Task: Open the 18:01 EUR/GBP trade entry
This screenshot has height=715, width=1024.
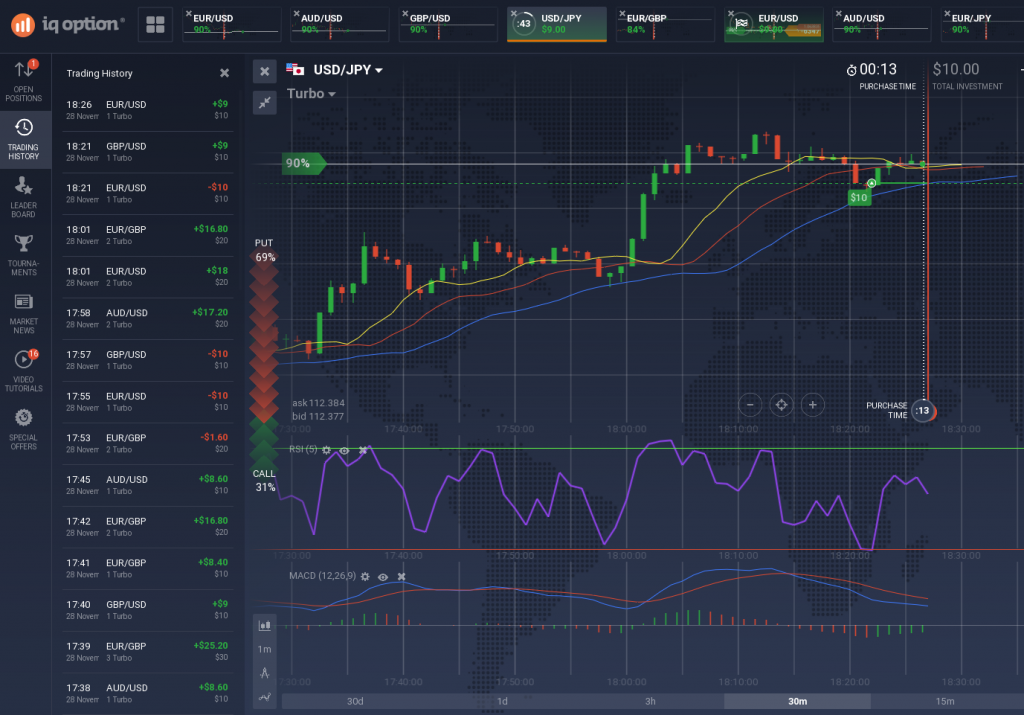Action: click(x=147, y=235)
